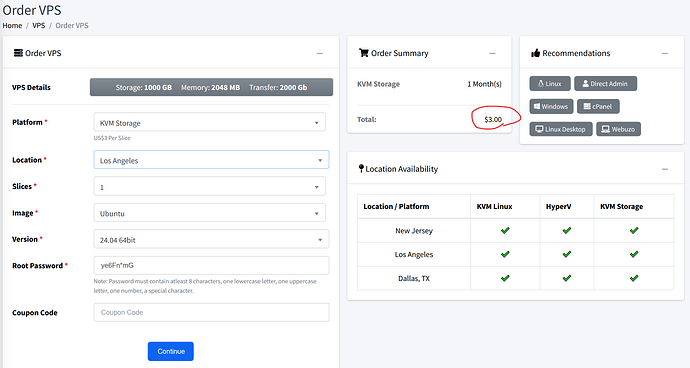Viewport: 690px width, 368px height.
Task: Select the Direct Admin recommendation button
Action: tap(606, 84)
